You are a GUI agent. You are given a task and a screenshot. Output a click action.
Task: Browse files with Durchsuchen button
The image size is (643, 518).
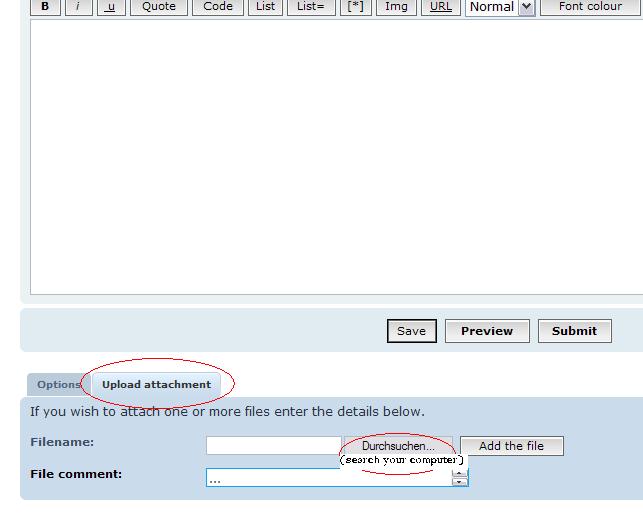pos(398,445)
